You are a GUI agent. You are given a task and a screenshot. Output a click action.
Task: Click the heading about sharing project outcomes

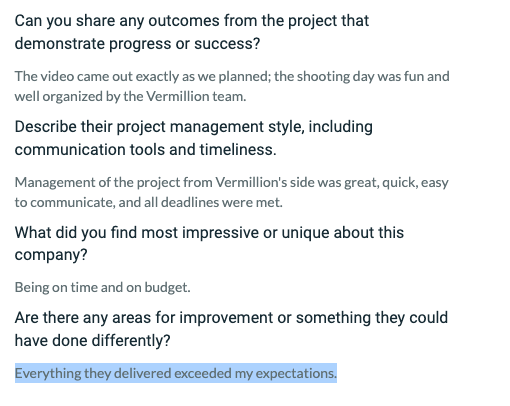[192, 32]
